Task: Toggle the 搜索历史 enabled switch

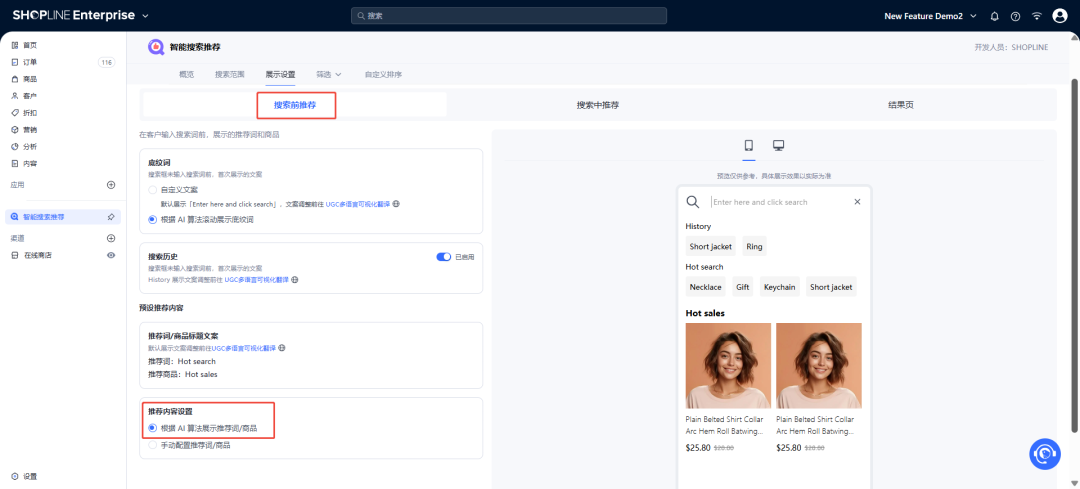Action: pyautogui.click(x=444, y=257)
